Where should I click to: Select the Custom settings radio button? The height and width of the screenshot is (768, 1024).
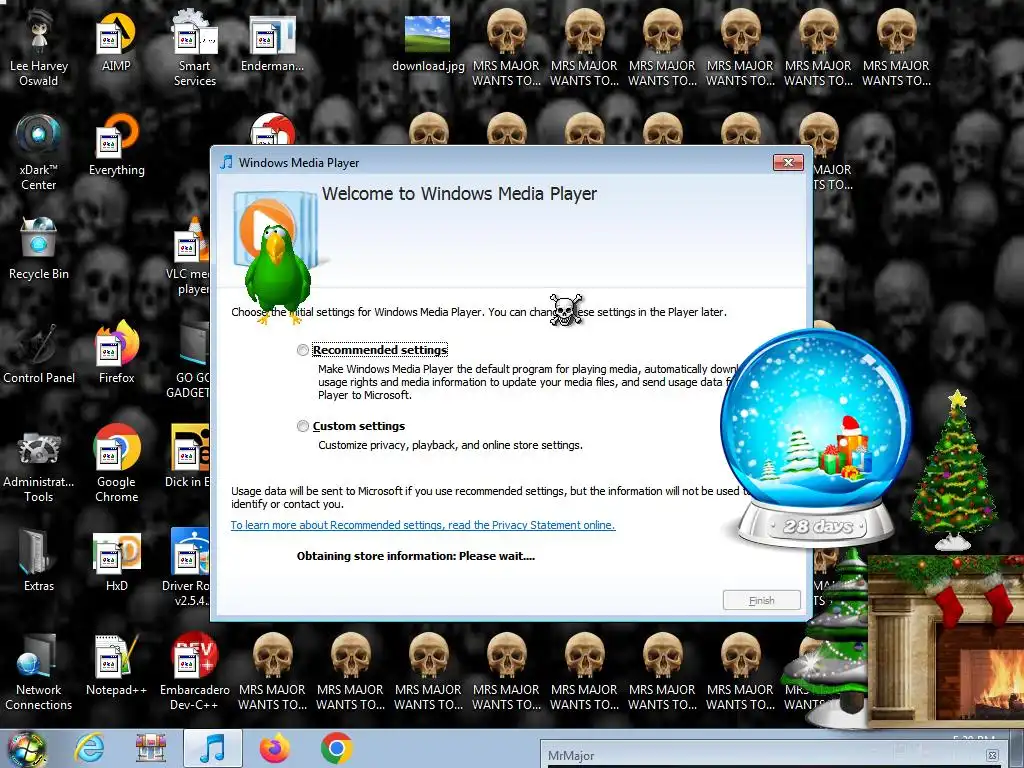(302, 426)
